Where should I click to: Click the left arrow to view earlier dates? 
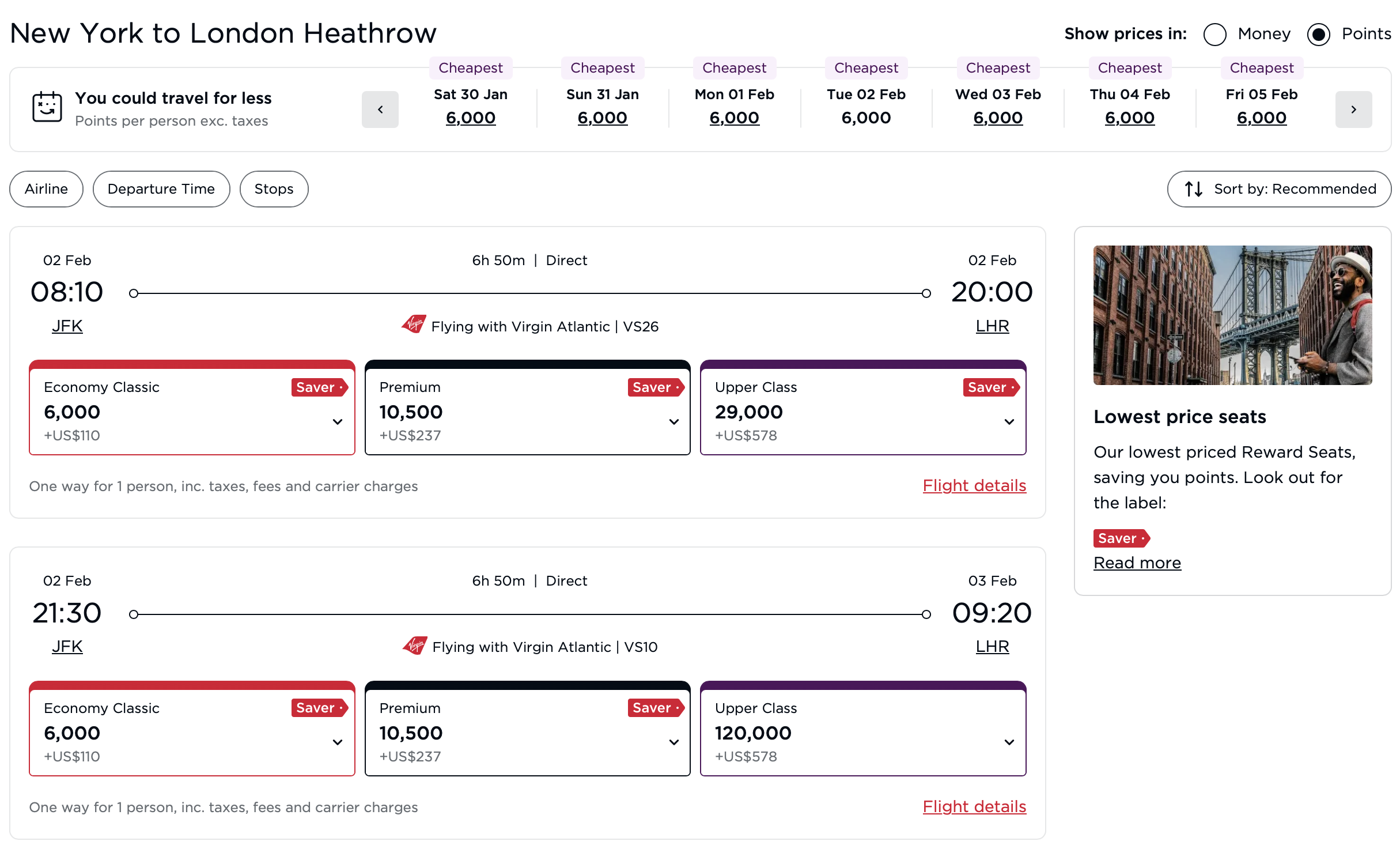380,109
